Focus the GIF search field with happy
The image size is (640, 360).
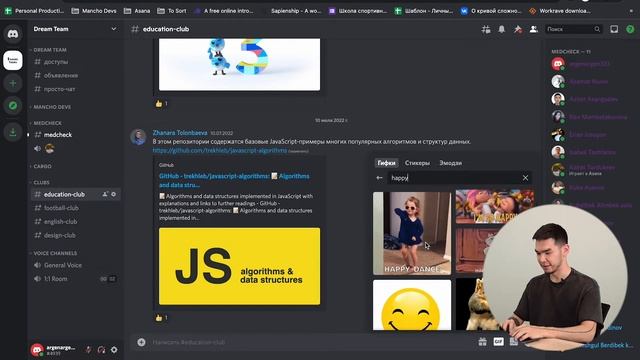(453, 178)
